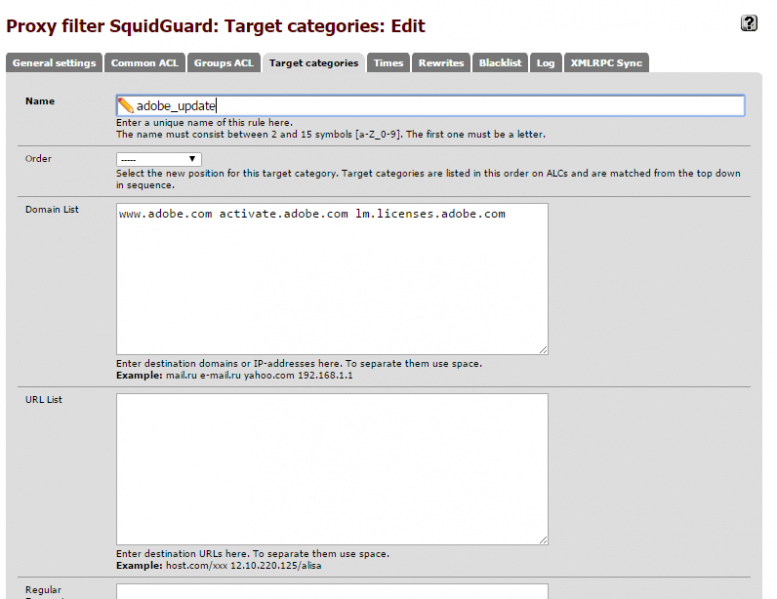Click the 'Enter a unique name' hint

point(204,122)
